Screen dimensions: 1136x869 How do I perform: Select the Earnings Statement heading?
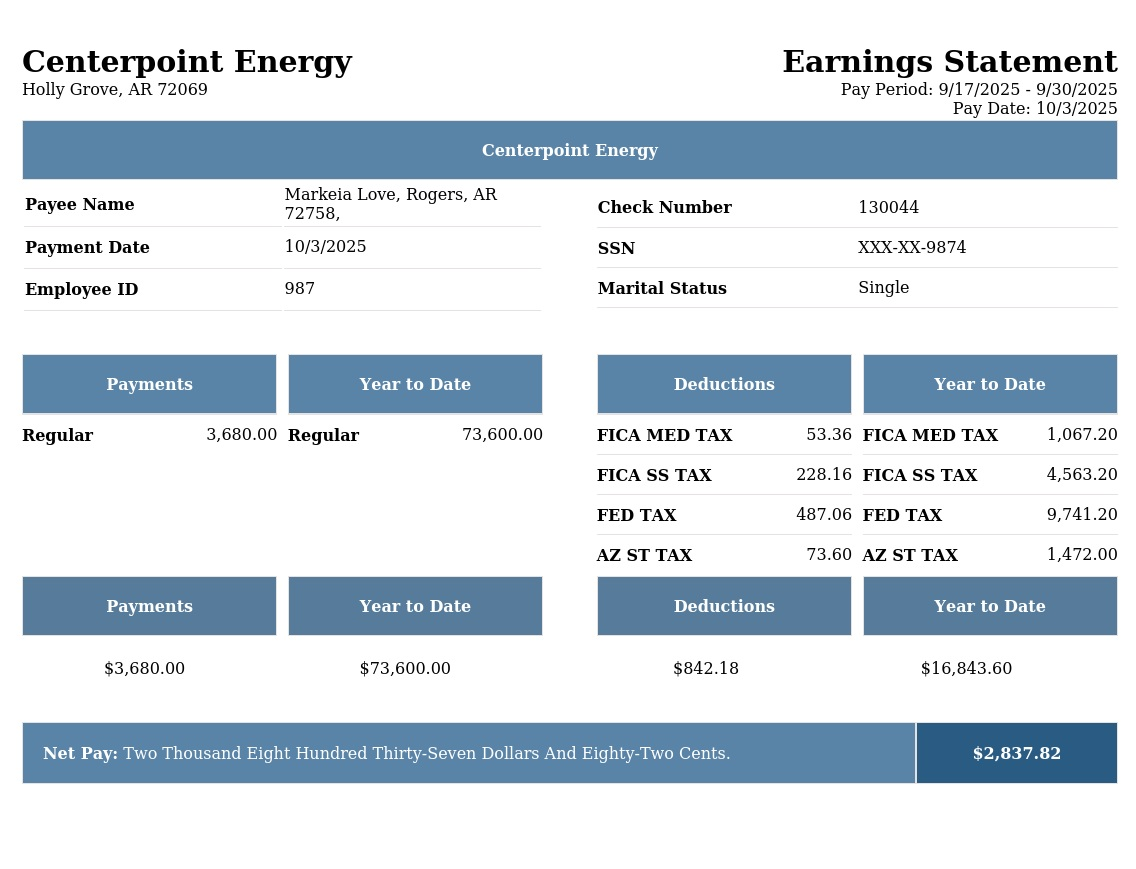950,62
